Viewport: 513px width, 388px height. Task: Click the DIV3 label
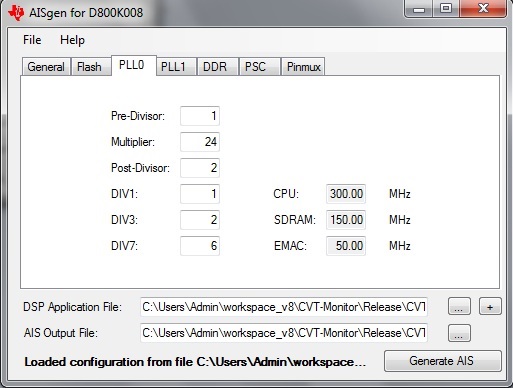[x=124, y=220]
